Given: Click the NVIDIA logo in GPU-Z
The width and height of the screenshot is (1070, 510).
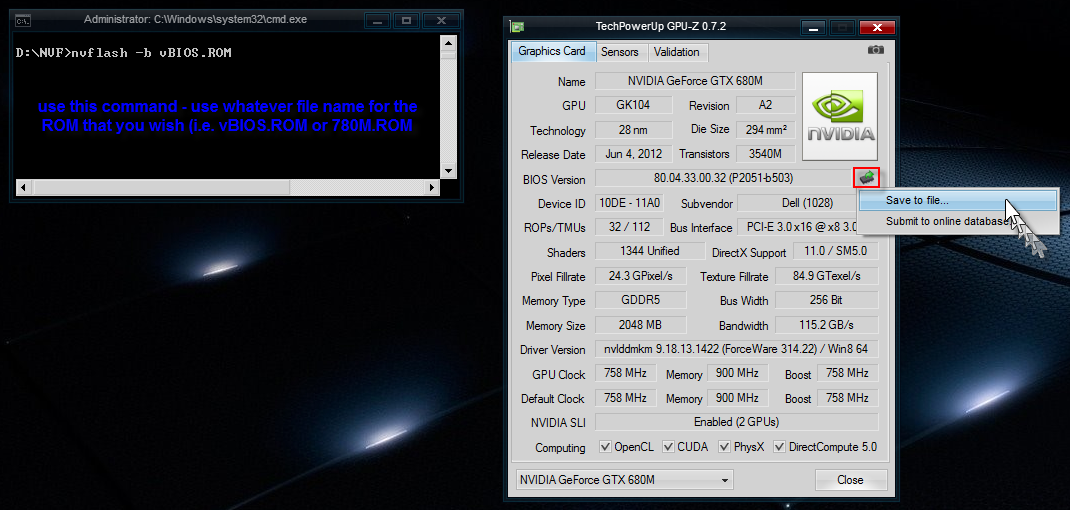Looking at the screenshot, I should click(839, 117).
